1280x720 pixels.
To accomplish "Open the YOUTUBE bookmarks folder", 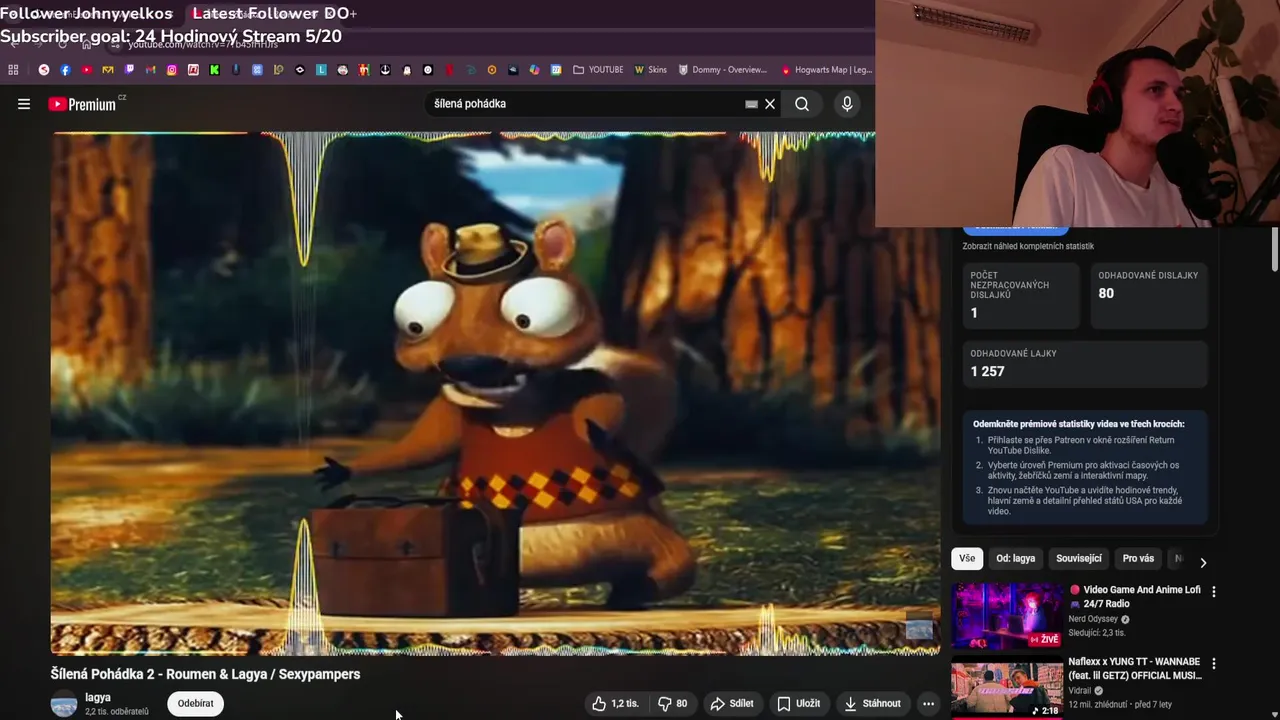I will point(598,70).
